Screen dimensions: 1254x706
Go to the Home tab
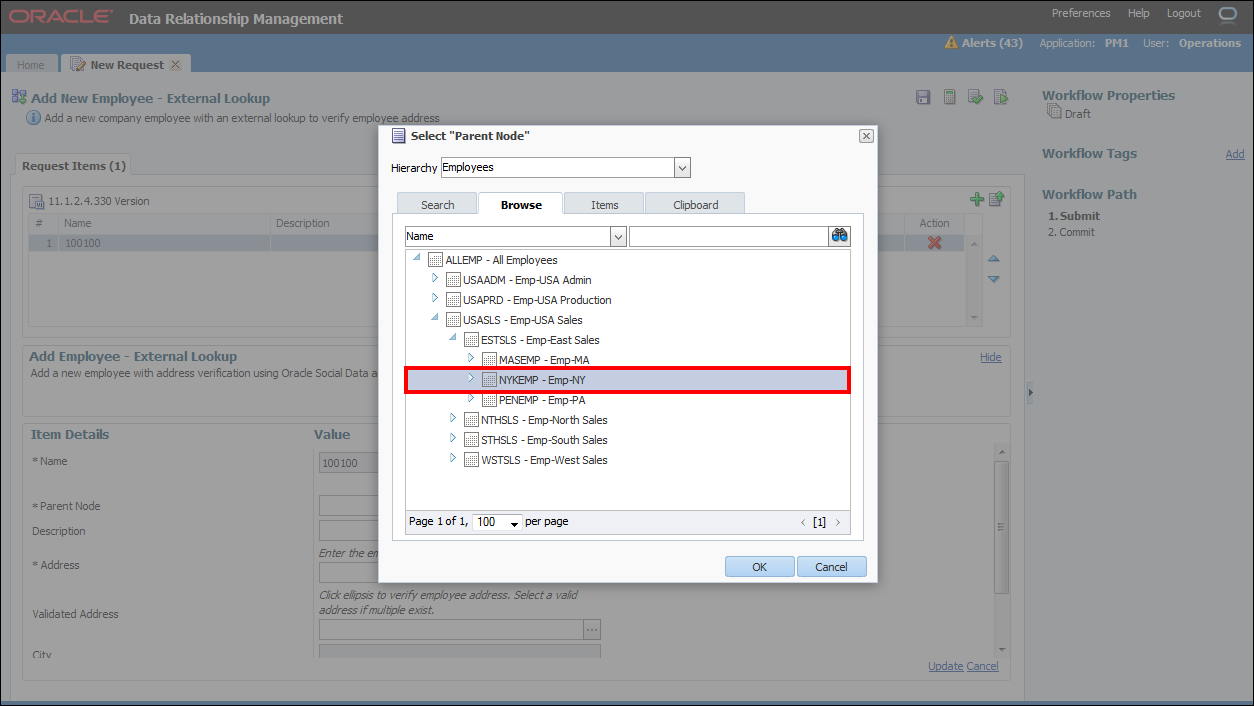coord(31,65)
